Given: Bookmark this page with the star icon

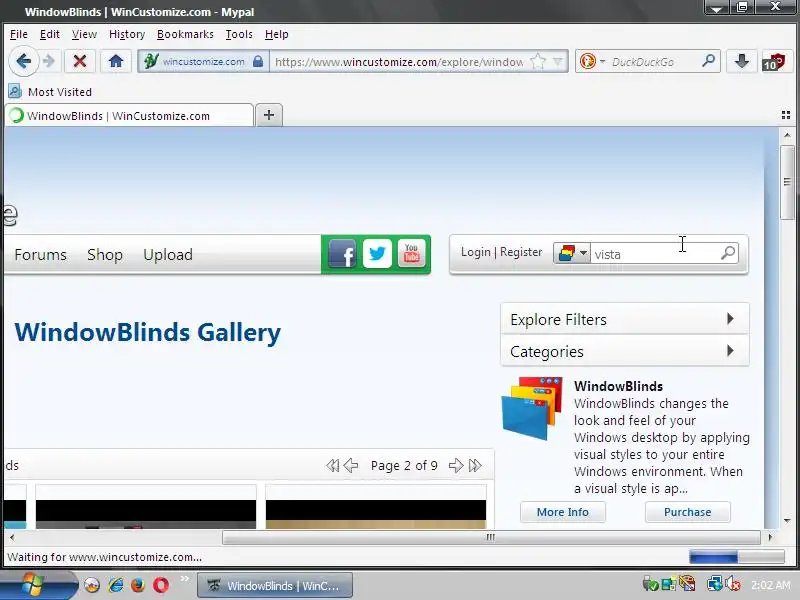Looking at the screenshot, I should (x=538, y=62).
